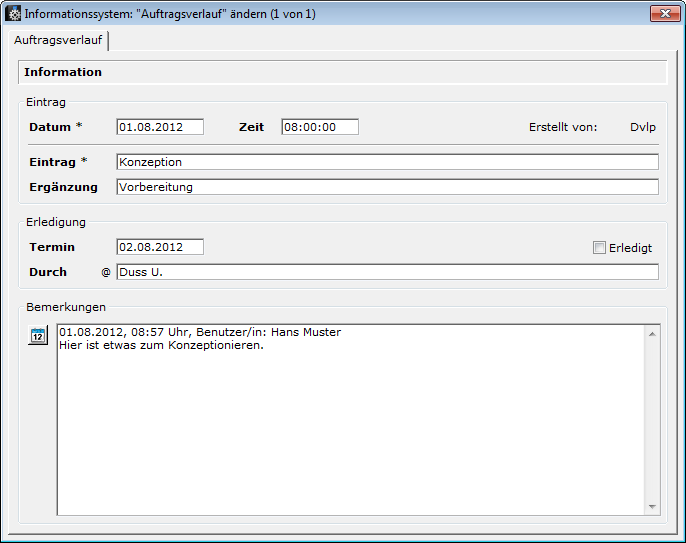Click the @ symbol next to Durch

point(106,272)
